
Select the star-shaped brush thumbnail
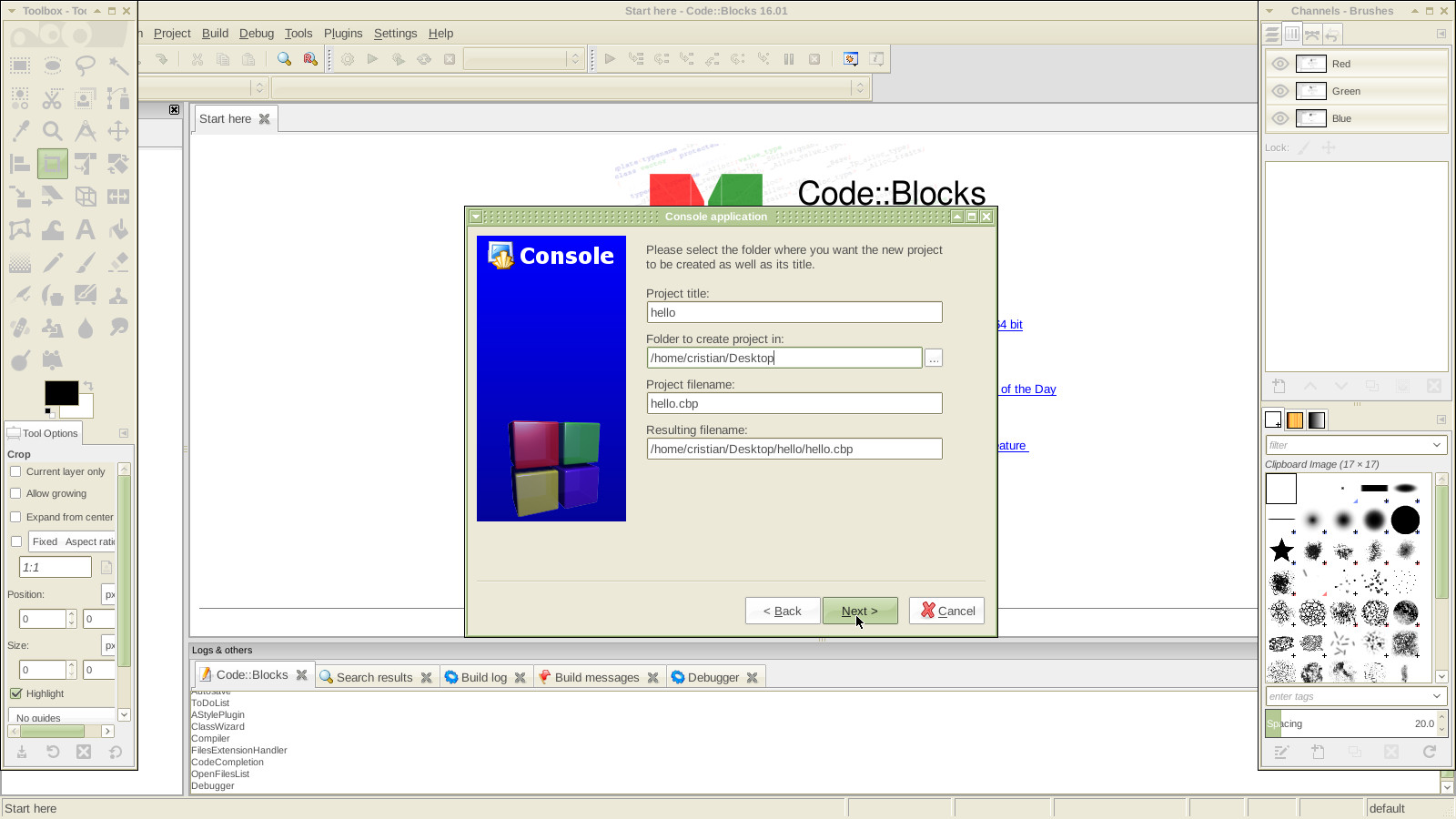click(1281, 550)
